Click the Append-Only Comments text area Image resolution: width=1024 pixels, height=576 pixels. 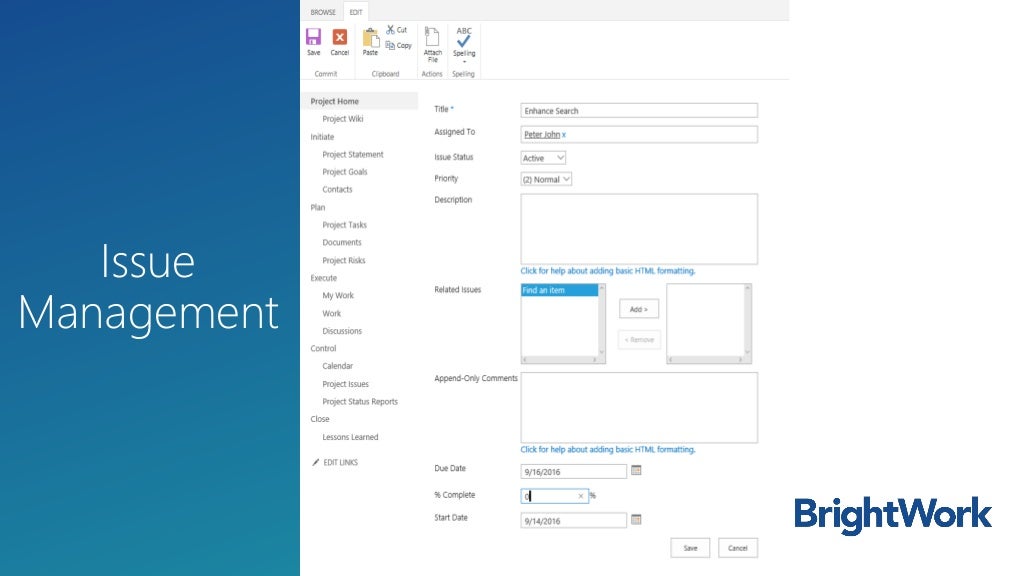tap(639, 408)
